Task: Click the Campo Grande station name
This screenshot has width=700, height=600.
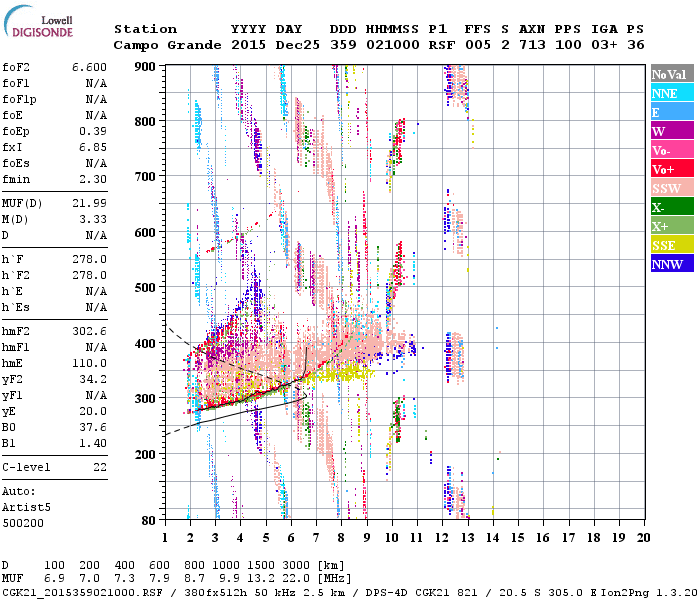Action: click(167, 45)
